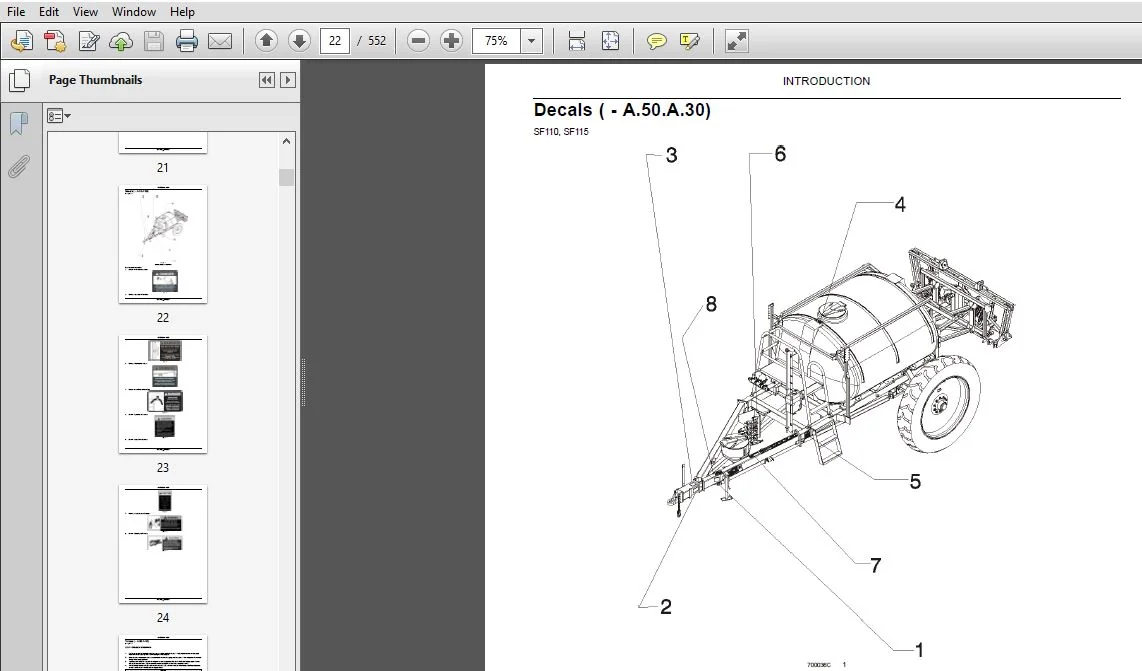
Task: Click the 75% zoom level field
Action: pyautogui.click(x=496, y=41)
